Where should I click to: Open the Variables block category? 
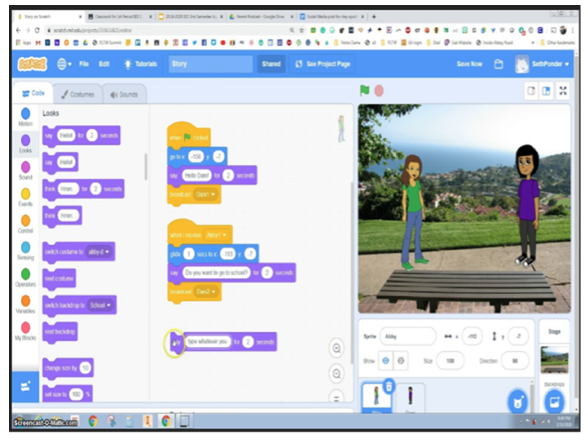tap(26, 304)
